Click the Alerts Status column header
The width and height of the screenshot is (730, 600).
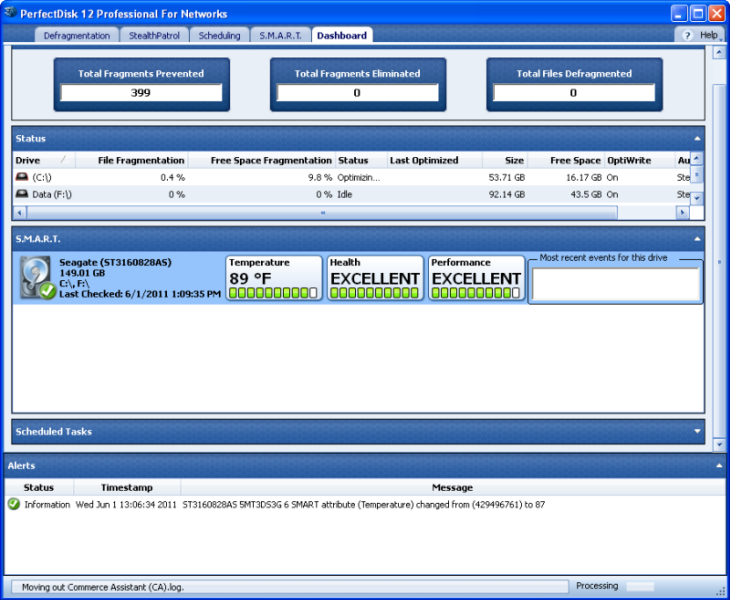(x=39, y=487)
